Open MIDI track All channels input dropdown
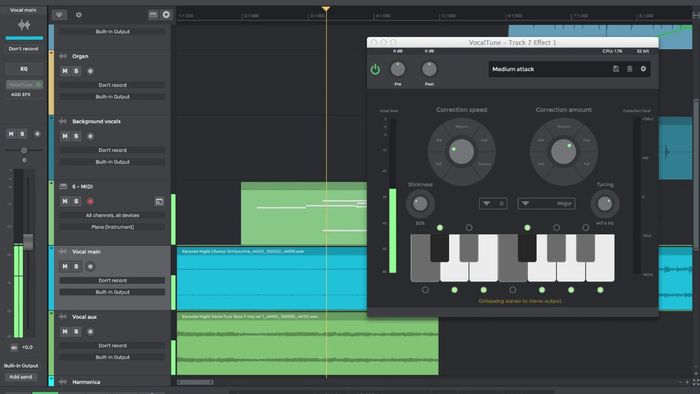 tap(112, 215)
